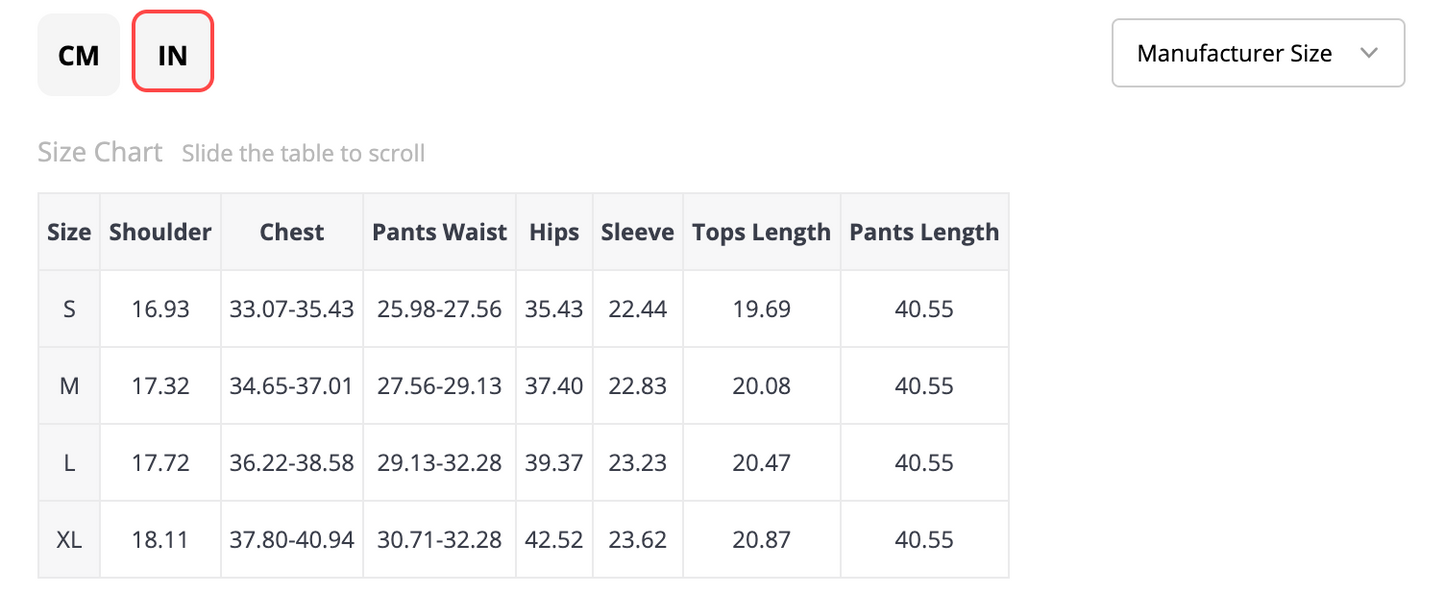This screenshot has width=1445, height=594.
Task: Select the M size row label
Action: [x=69, y=386]
